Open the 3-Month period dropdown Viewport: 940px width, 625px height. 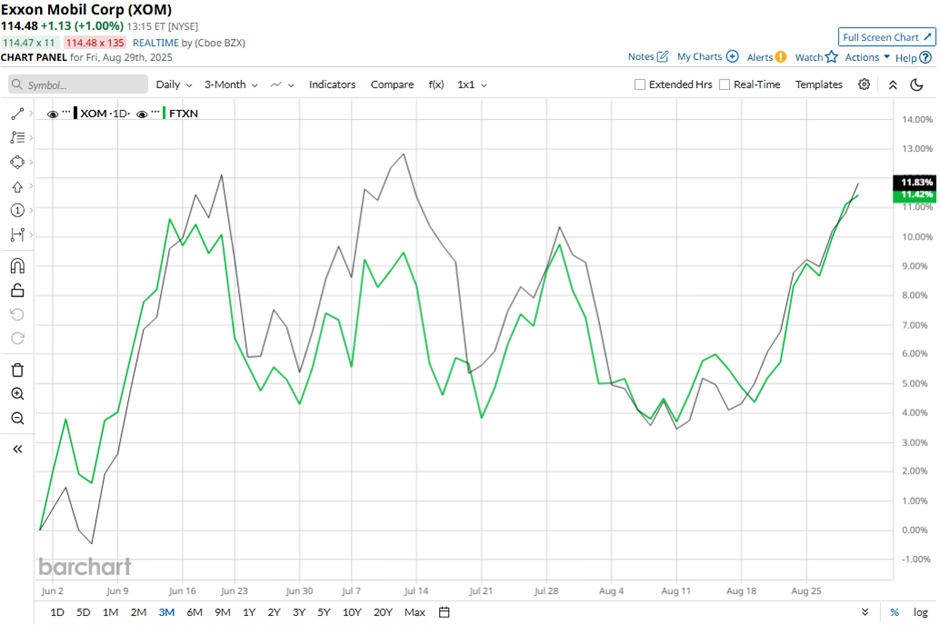pos(231,84)
